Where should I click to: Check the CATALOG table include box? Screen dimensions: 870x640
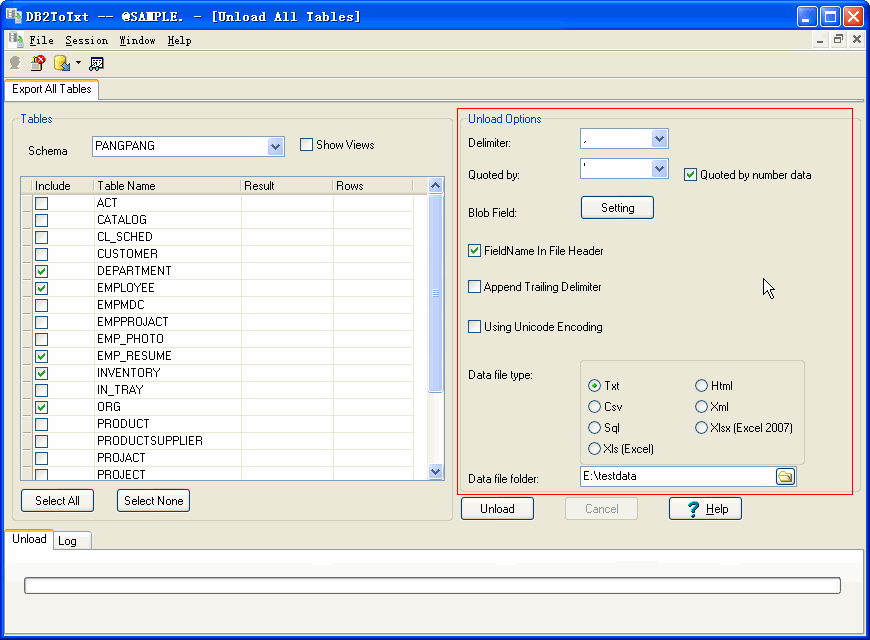[x=41, y=220]
